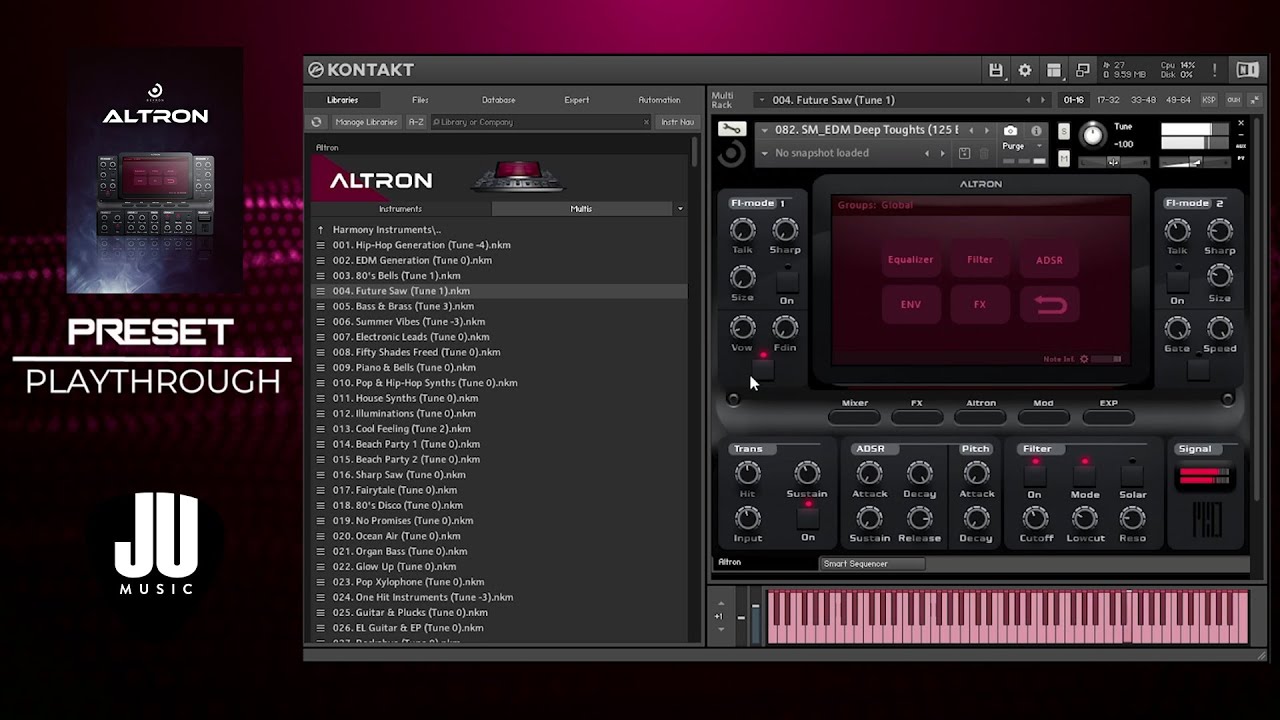The height and width of the screenshot is (720, 1280).
Task: Click the minimized view icon in header
Action: click(x=1082, y=70)
